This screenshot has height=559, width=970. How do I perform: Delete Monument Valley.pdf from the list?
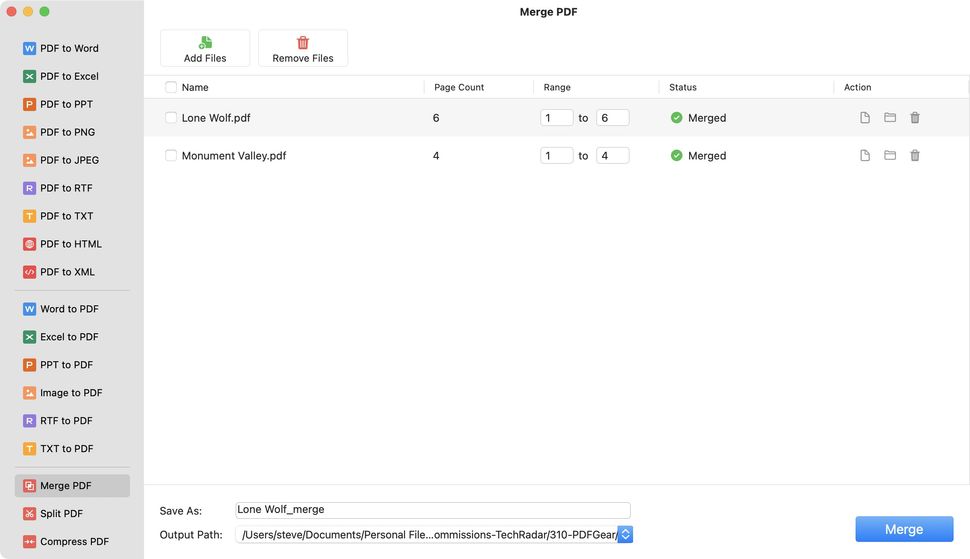click(x=915, y=156)
